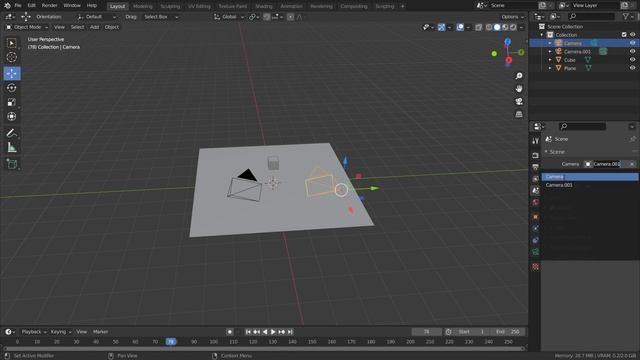The height and width of the screenshot is (360, 640).
Task: Switch to the Sculpting workspace tab
Action: pos(170,6)
